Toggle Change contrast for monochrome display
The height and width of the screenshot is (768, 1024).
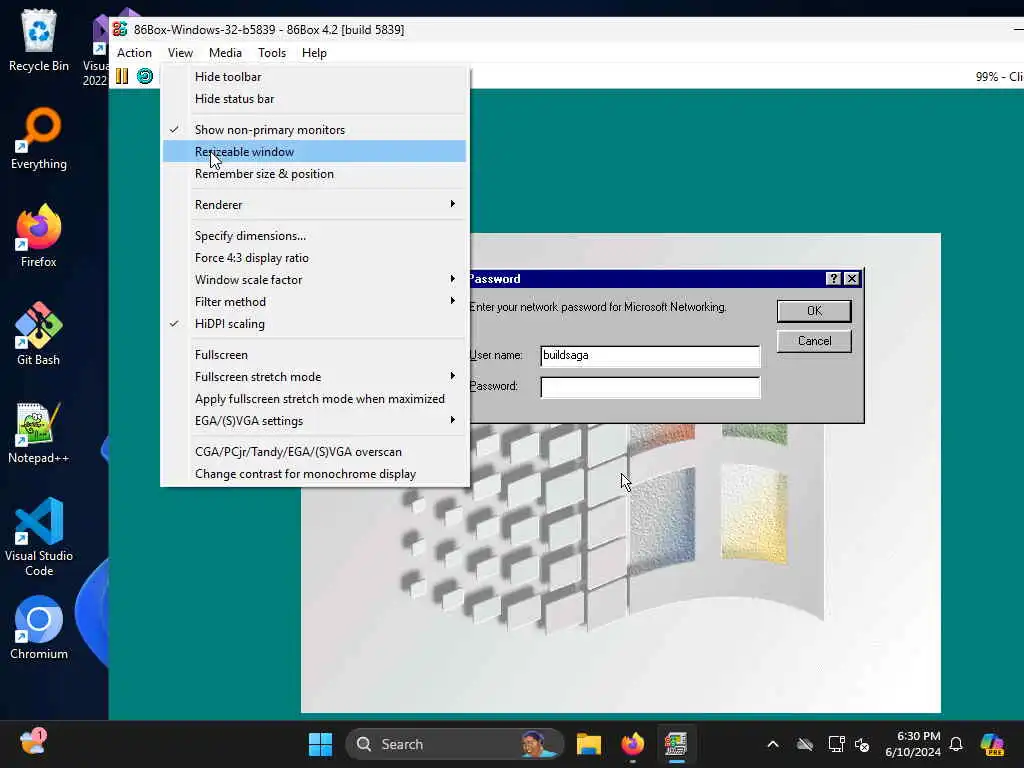point(314,473)
